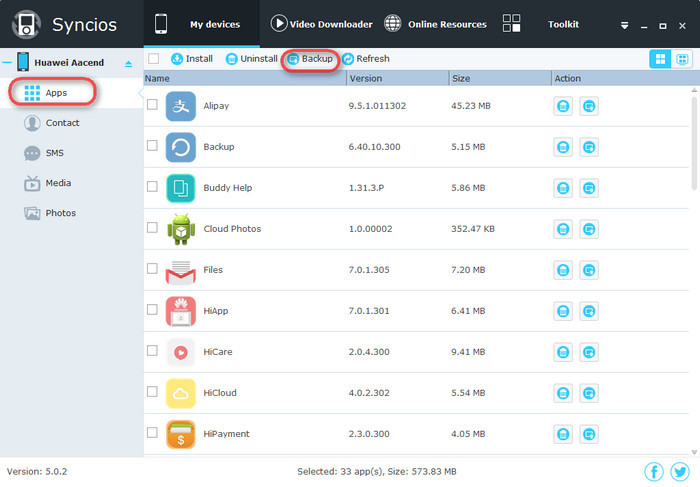The height and width of the screenshot is (487, 700).
Task: Check the Alipay checkbox
Action: pos(152,104)
